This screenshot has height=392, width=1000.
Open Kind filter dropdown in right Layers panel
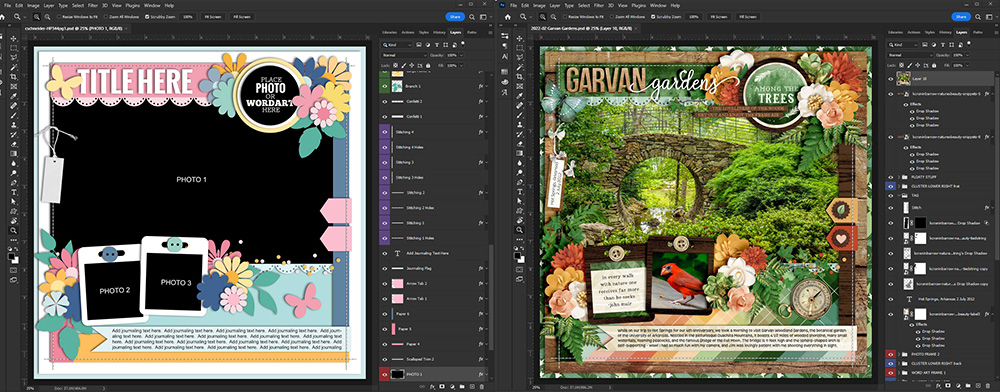tap(902, 45)
